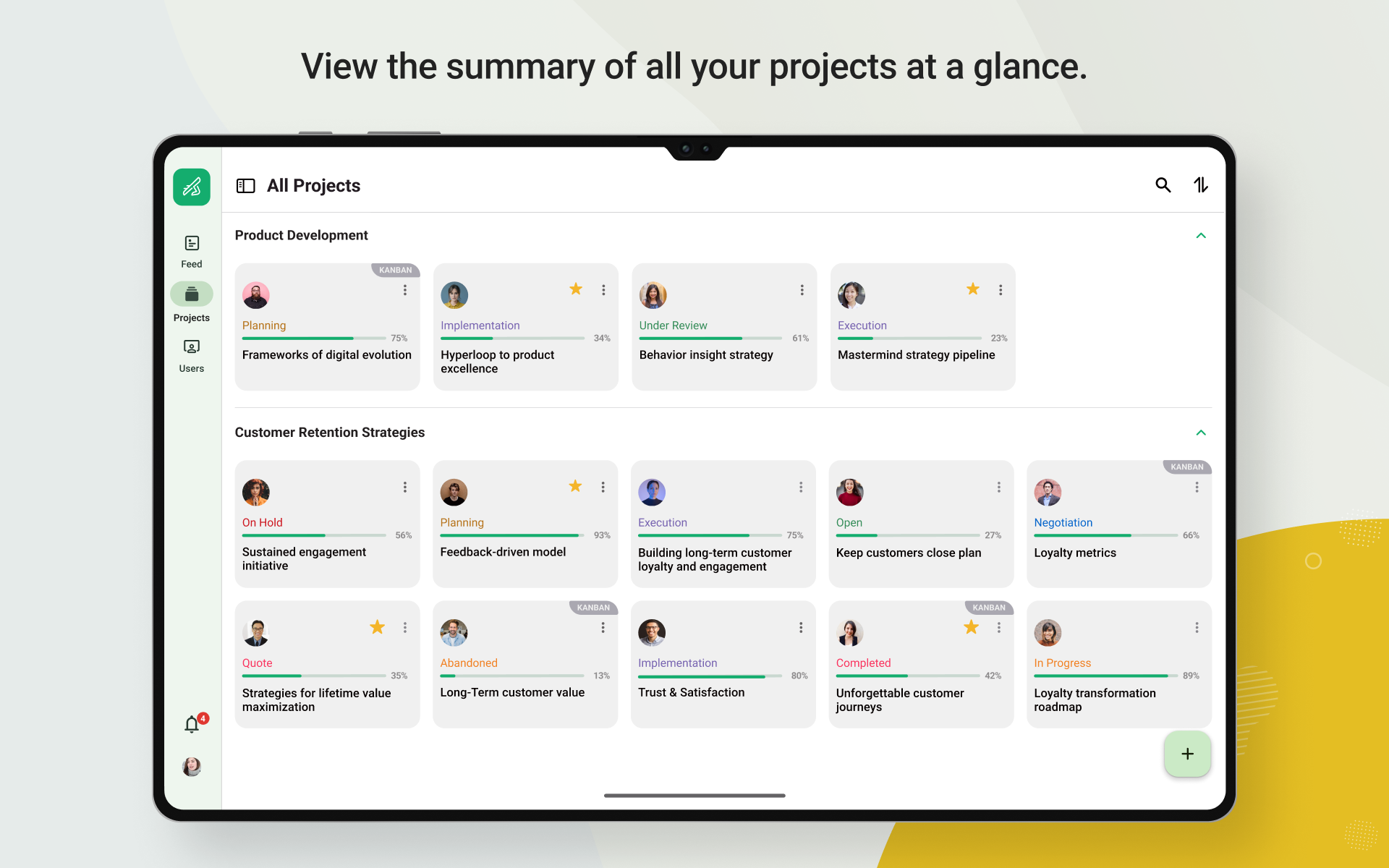Go to the Users section

point(192,357)
